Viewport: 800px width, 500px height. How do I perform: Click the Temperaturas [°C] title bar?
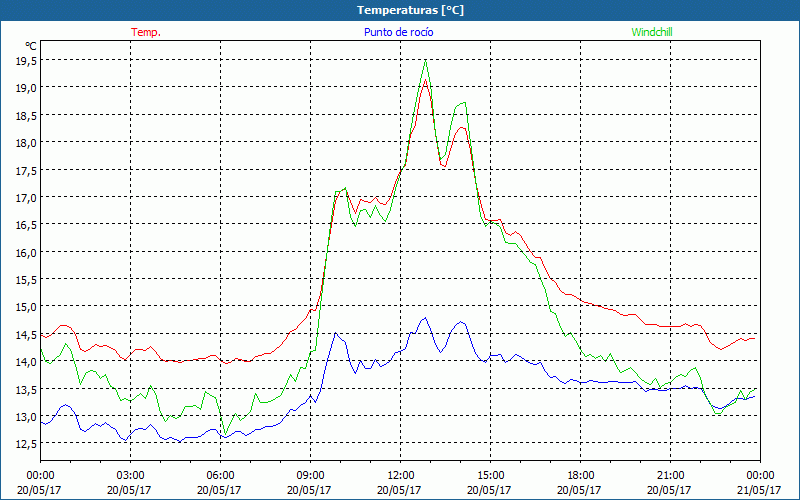click(x=400, y=10)
